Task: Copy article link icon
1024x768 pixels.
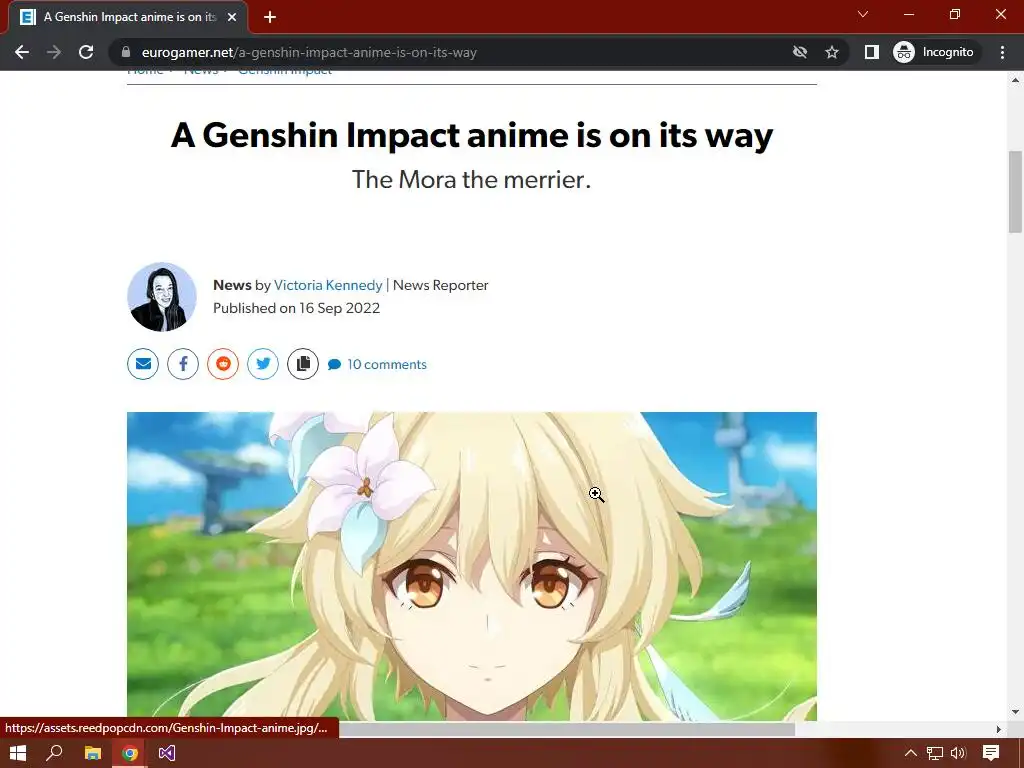Action: coord(303,364)
